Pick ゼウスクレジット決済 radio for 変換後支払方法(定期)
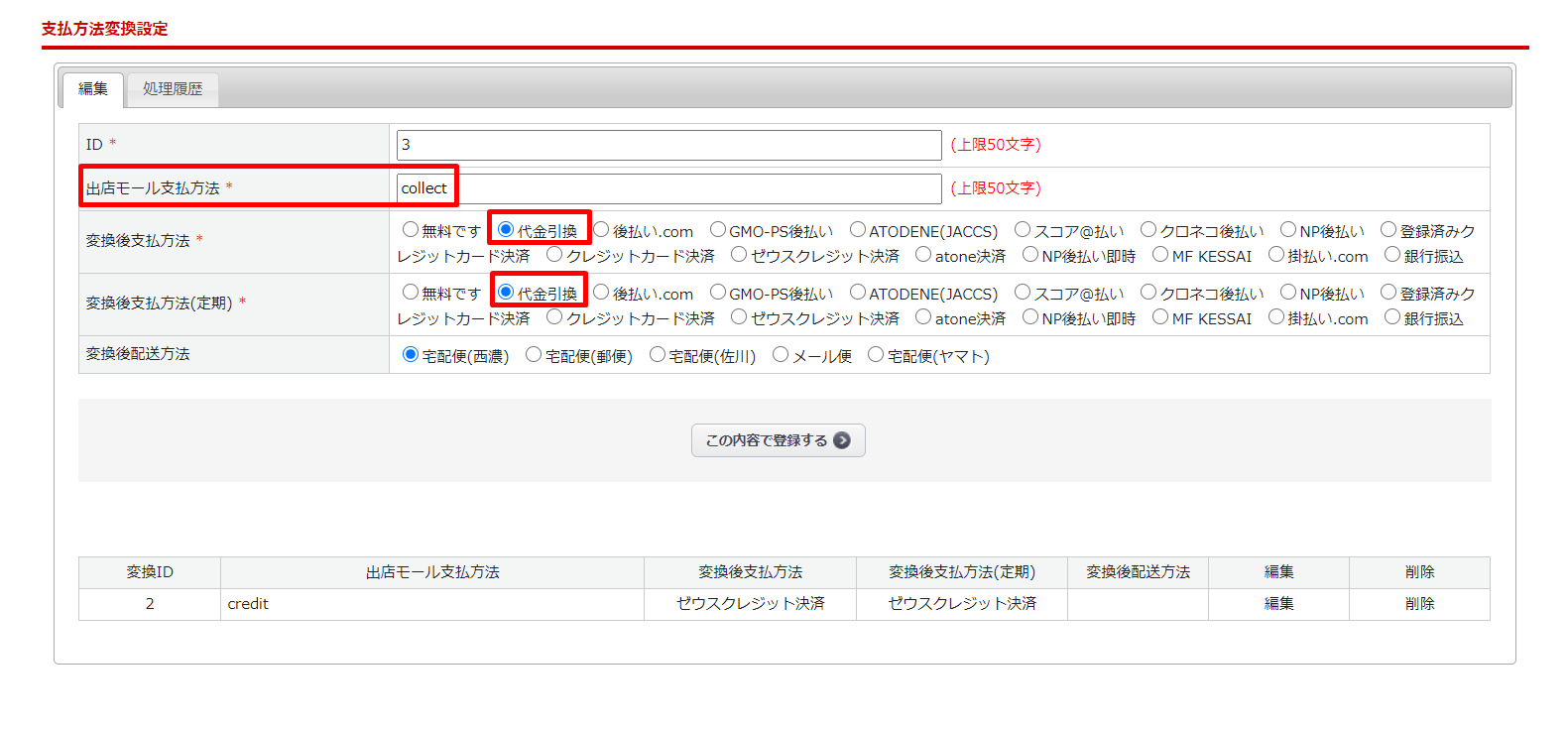This screenshot has height=729, width=1568. tap(739, 317)
